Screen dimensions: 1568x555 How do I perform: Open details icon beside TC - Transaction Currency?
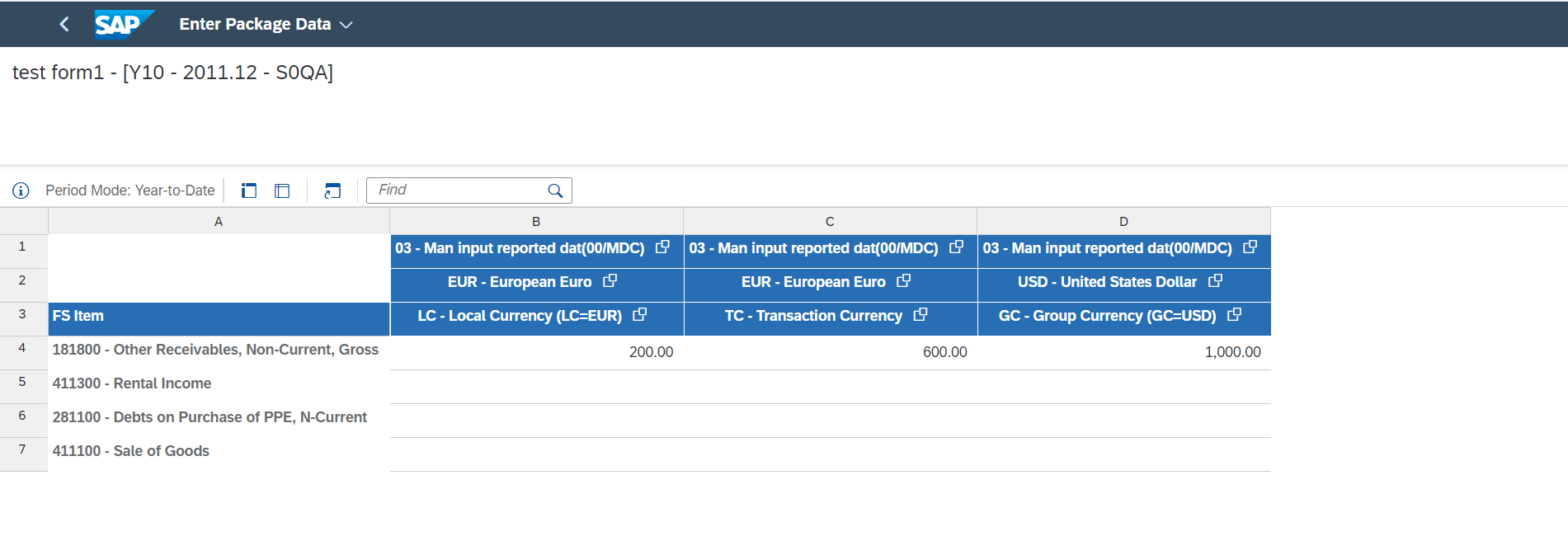tap(921, 315)
